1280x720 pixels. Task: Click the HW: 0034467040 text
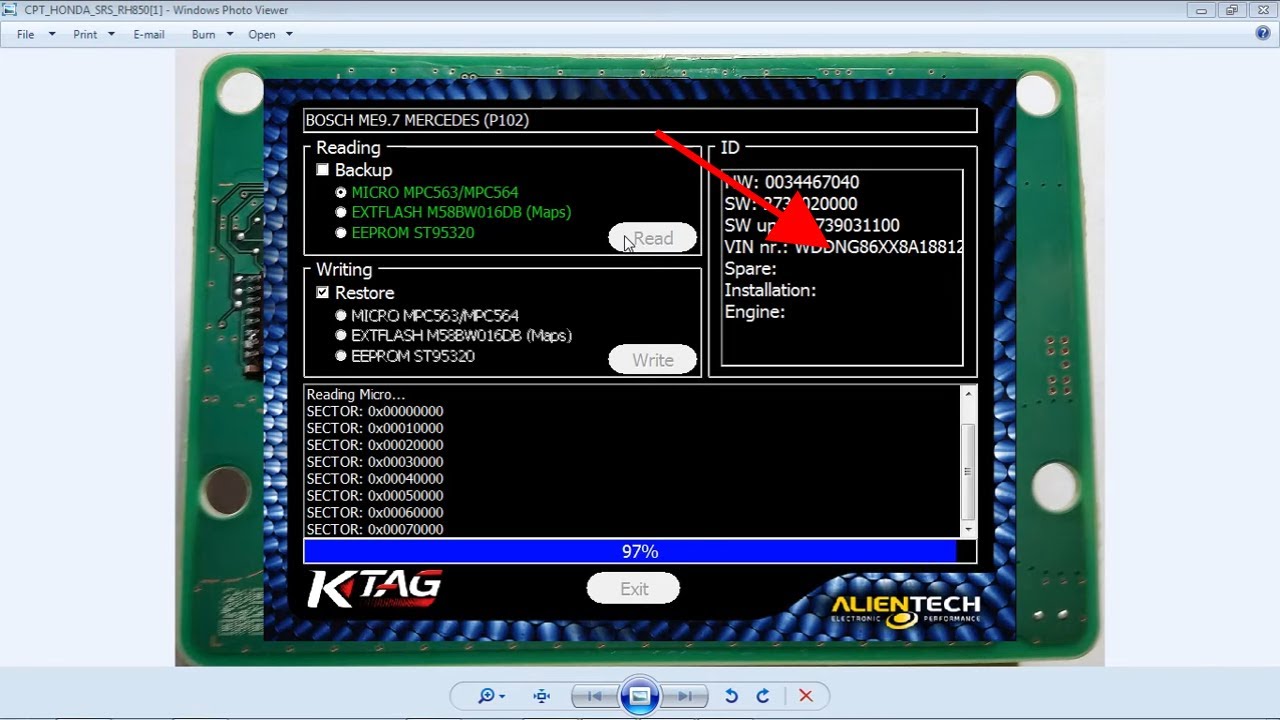tap(792, 182)
